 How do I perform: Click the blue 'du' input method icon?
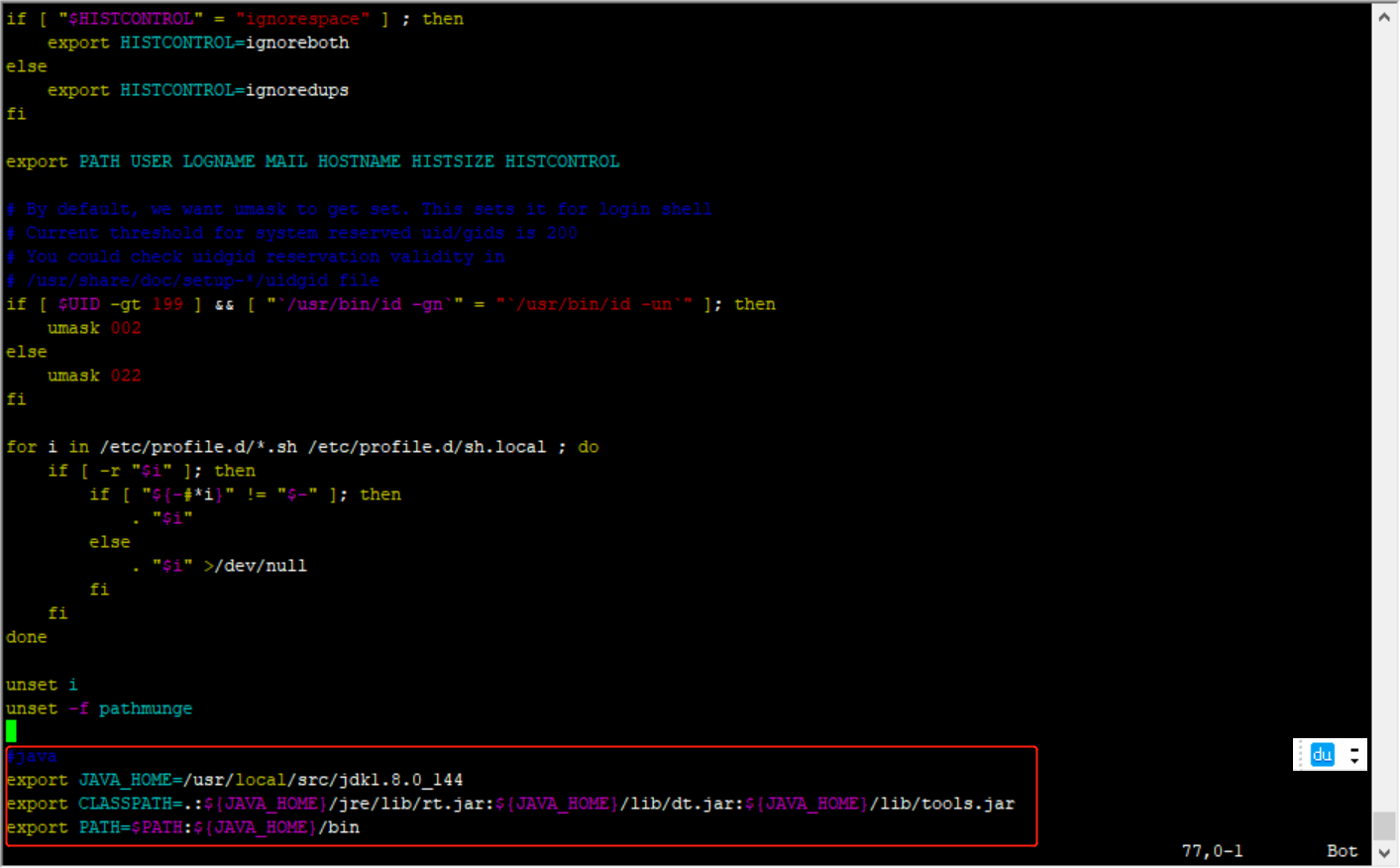pyautogui.click(x=1323, y=755)
